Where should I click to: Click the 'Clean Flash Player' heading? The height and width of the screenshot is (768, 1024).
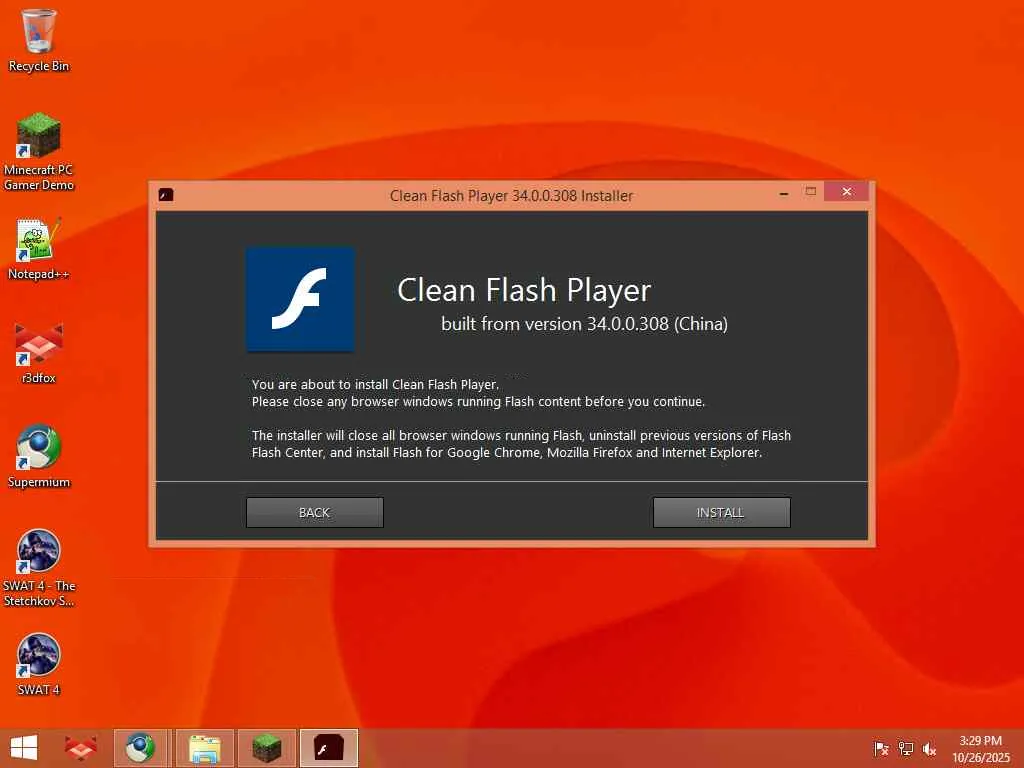[524, 290]
